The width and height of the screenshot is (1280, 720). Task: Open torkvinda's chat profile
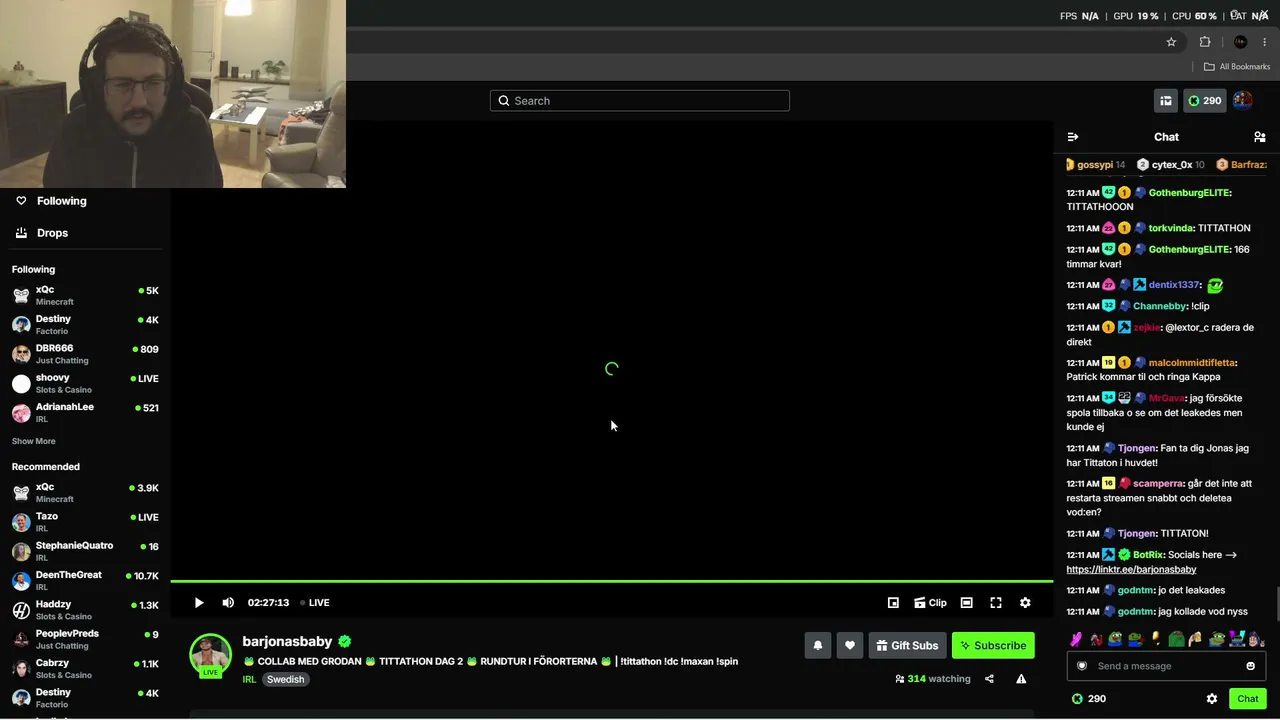pos(1170,228)
